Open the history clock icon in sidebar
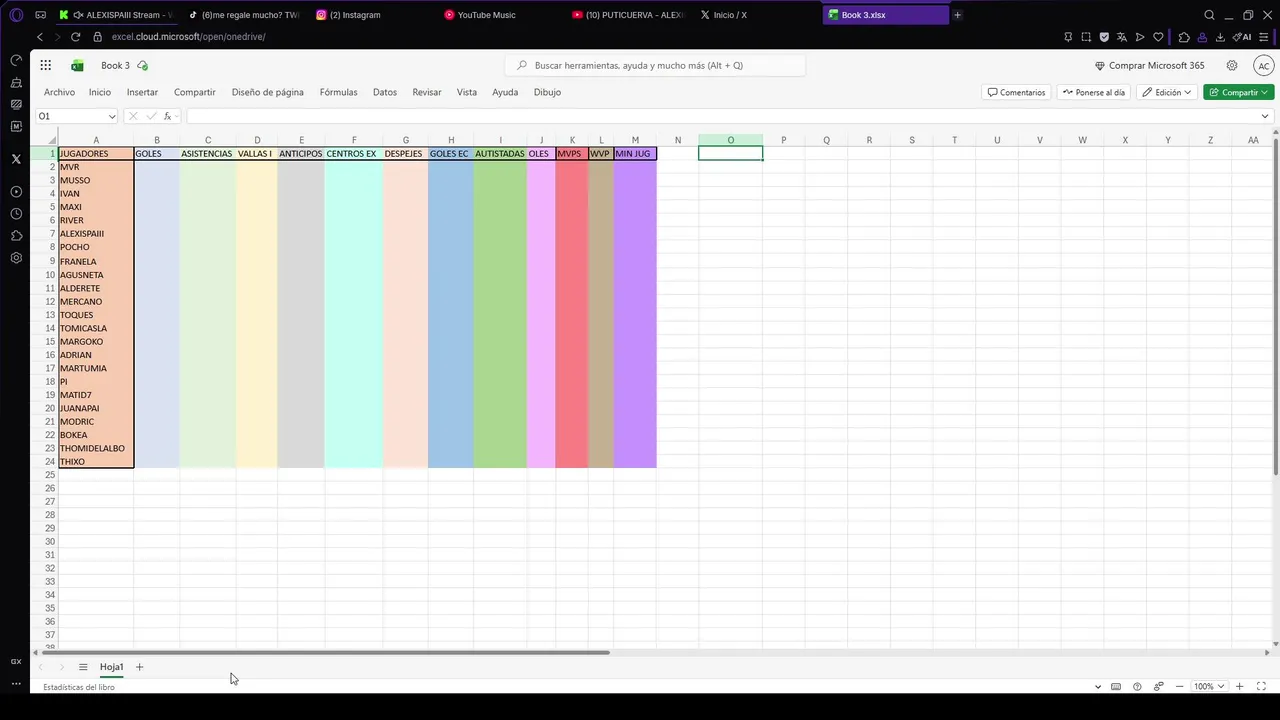The image size is (1280, 720). [16, 214]
